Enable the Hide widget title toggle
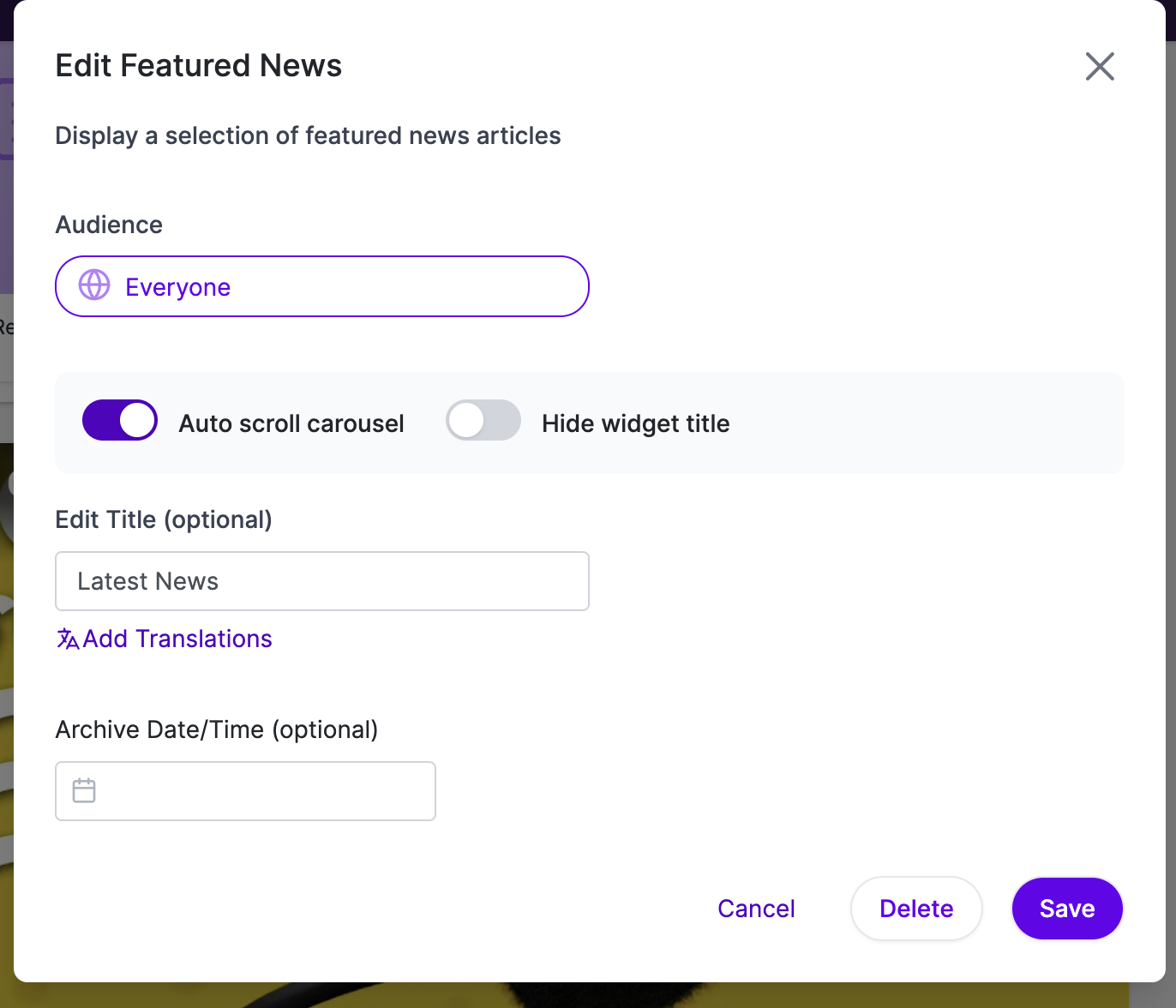 click(483, 420)
